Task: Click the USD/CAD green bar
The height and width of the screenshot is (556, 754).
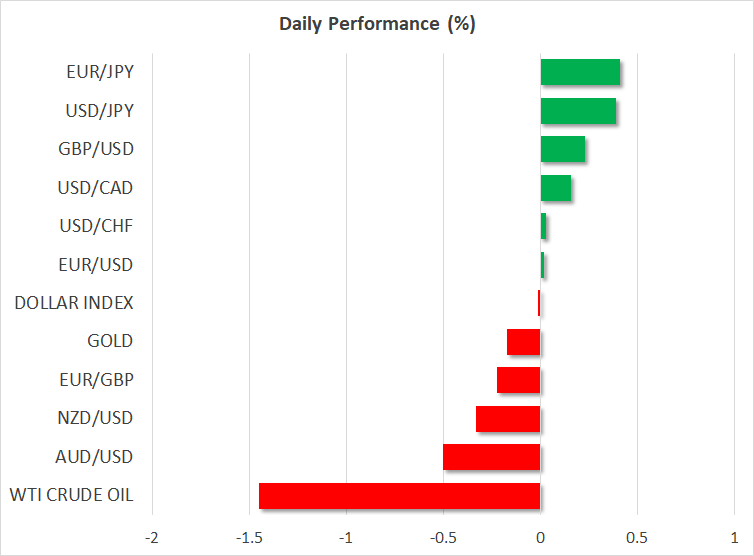Action: (556, 188)
